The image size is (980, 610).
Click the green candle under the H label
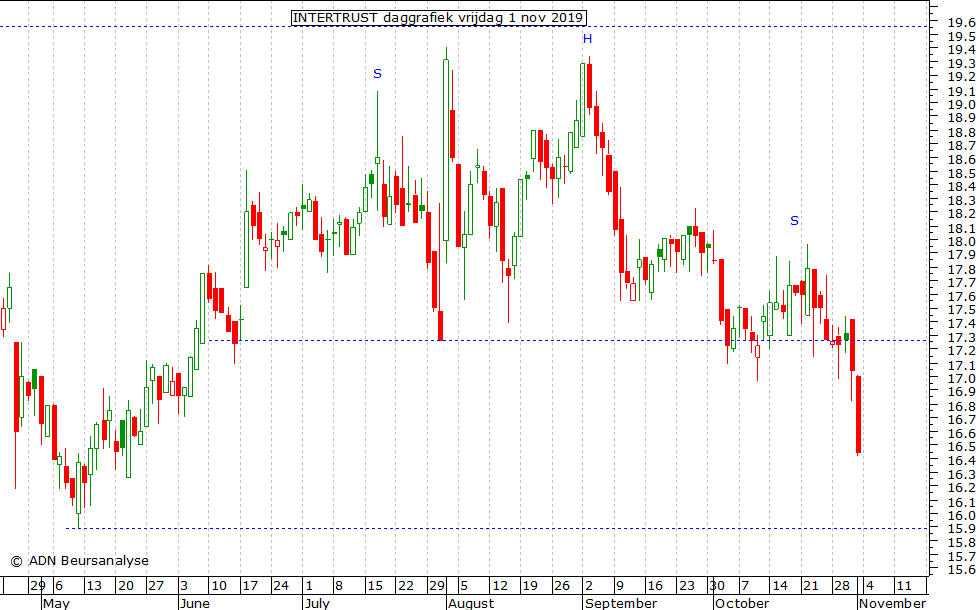click(582, 99)
